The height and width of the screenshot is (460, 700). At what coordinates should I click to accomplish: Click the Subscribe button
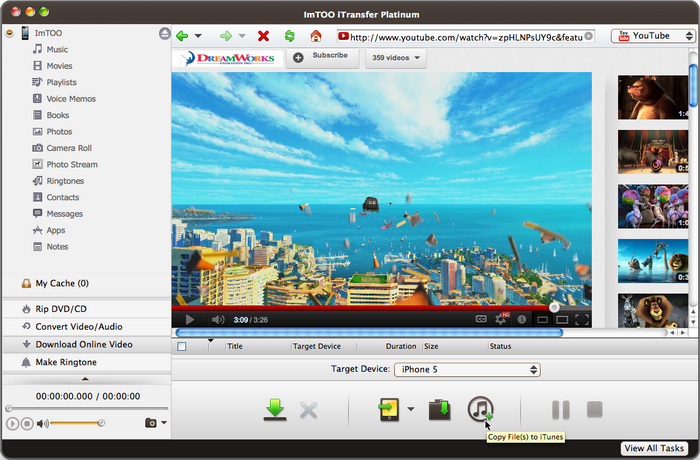pos(322,58)
